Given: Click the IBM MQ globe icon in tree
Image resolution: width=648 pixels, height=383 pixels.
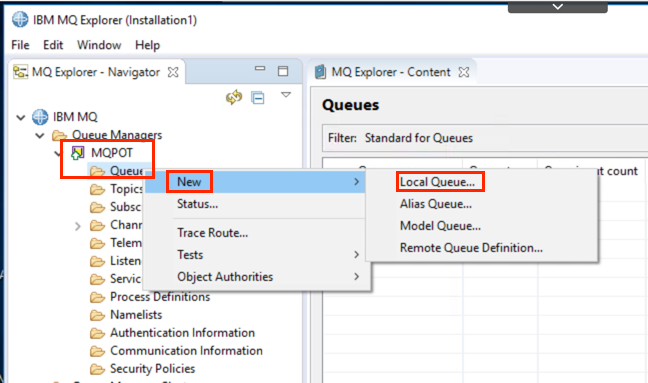Looking at the screenshot, I should [x=40, y=117].
